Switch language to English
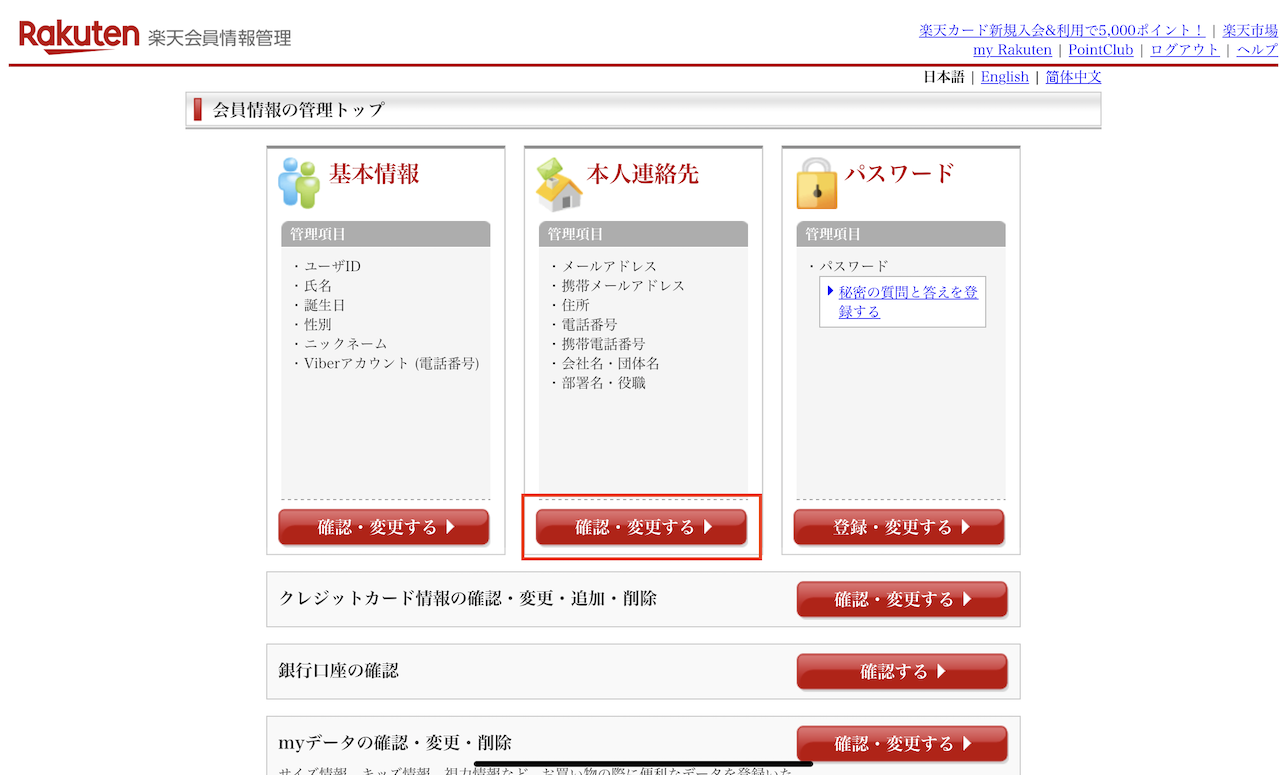1280x775 pixels. pyautogui.click(x=1004, y=77)
